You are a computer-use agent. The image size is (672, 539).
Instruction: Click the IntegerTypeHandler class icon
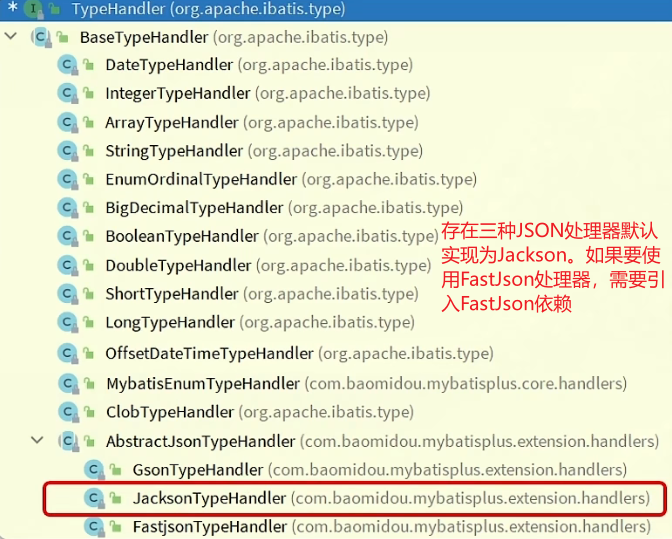pos(67,93)
